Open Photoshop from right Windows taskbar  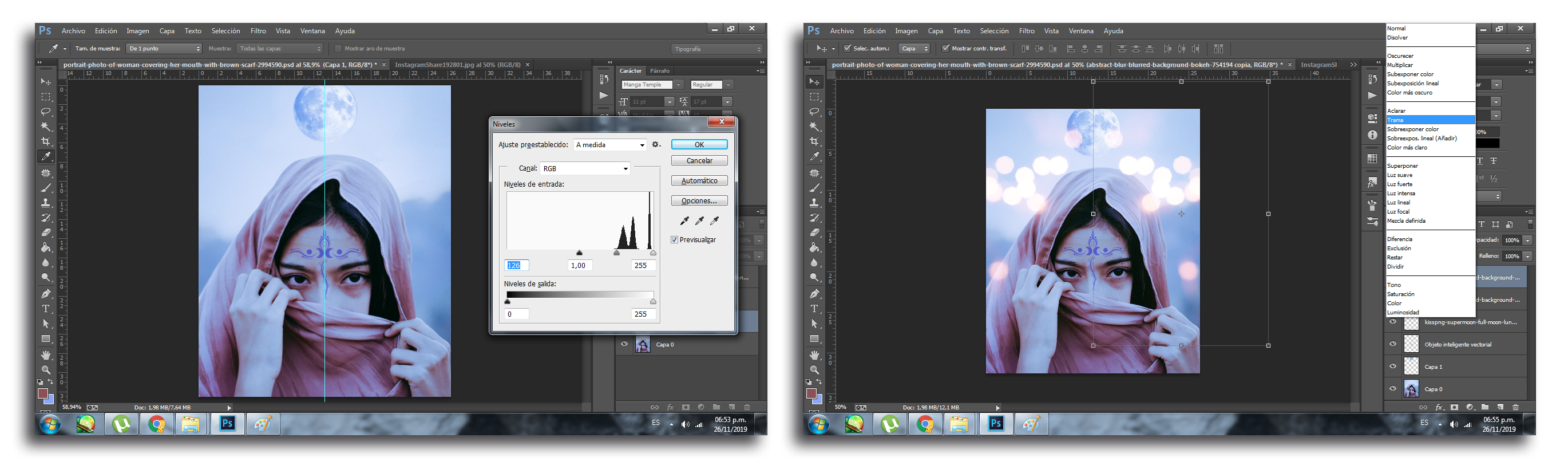point(996,424)
